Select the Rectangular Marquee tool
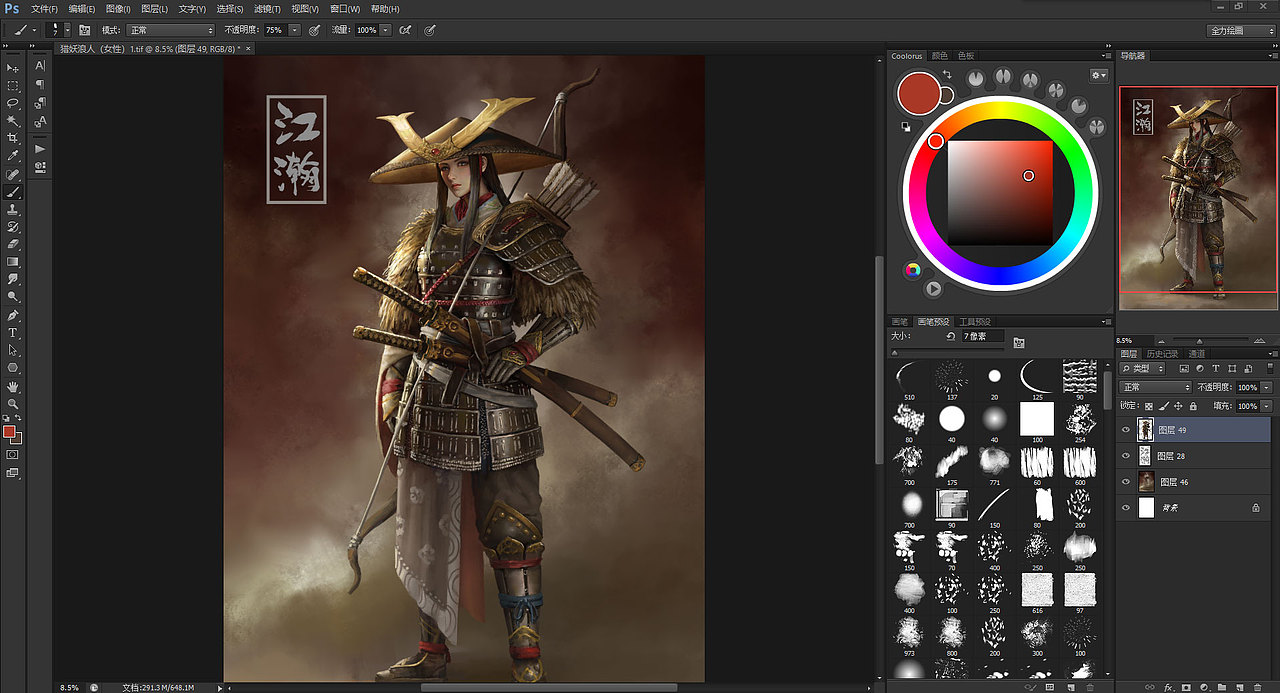The height and width of the screenshot is (693, 1280). pyautogui.click(x=13, y=86)
